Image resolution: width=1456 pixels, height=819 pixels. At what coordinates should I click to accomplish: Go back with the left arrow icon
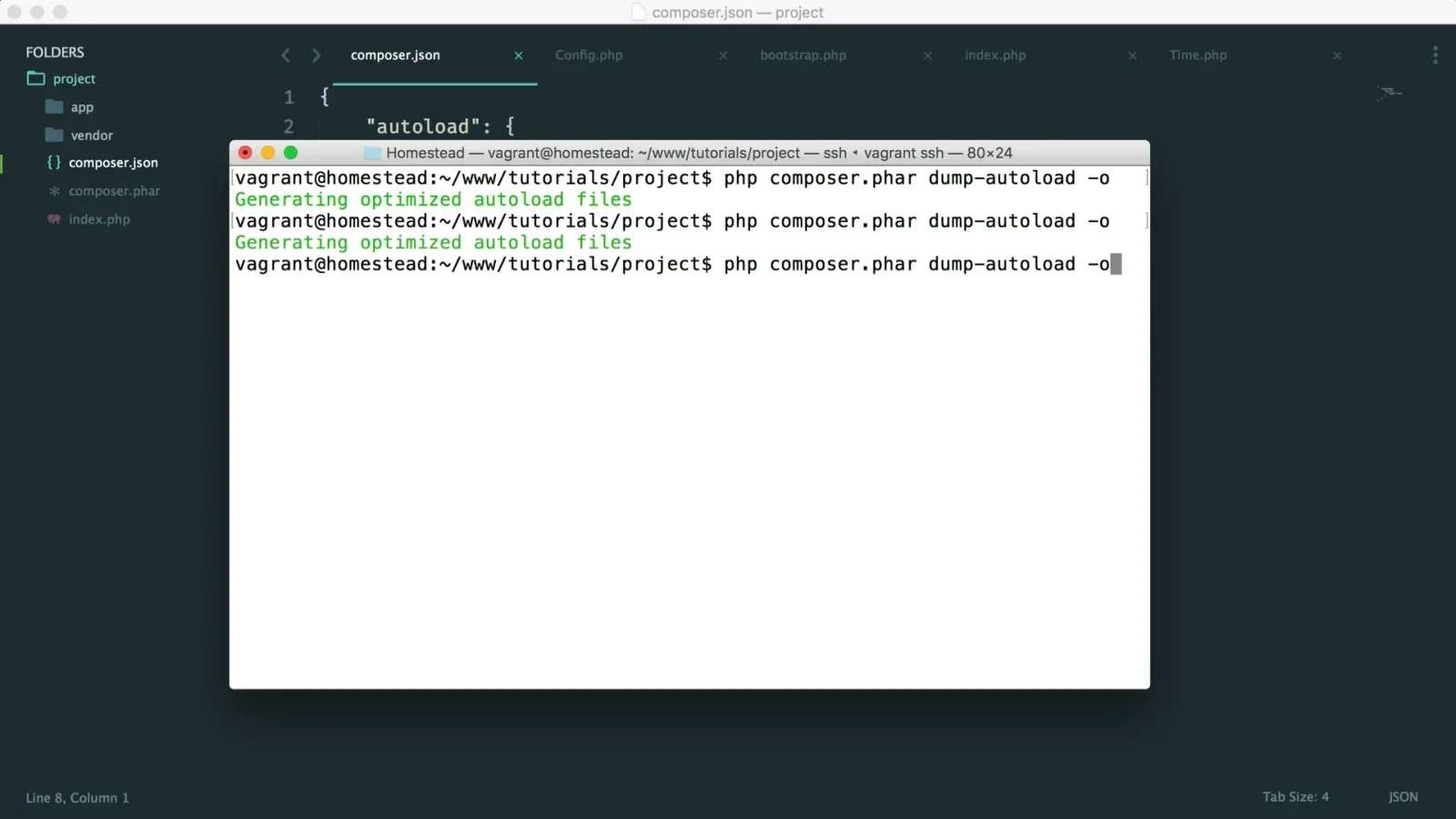click(285, 56)
